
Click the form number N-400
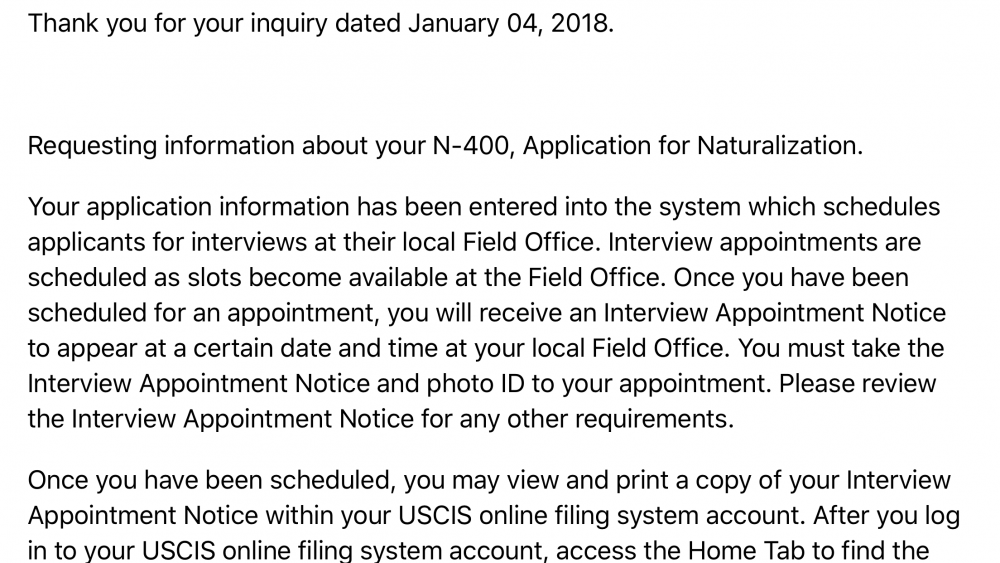[471, 145]
